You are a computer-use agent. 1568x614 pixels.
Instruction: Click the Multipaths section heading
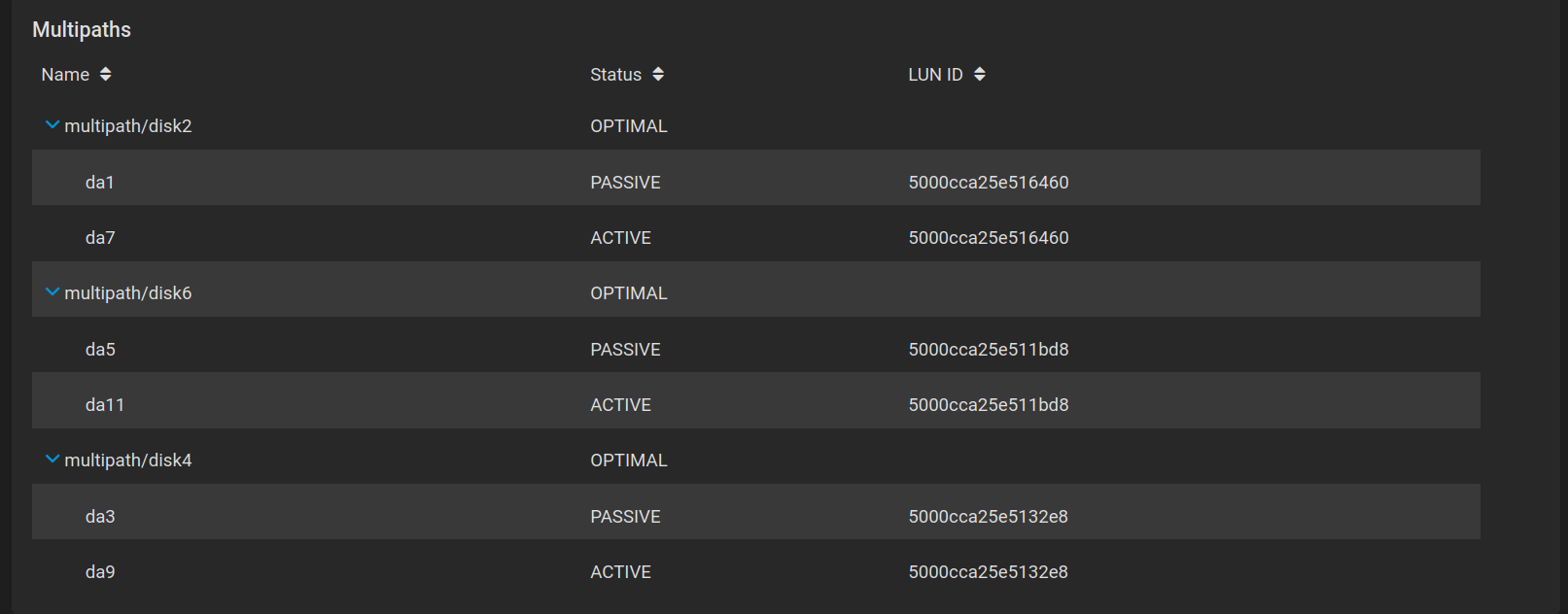tap(82, 30)
